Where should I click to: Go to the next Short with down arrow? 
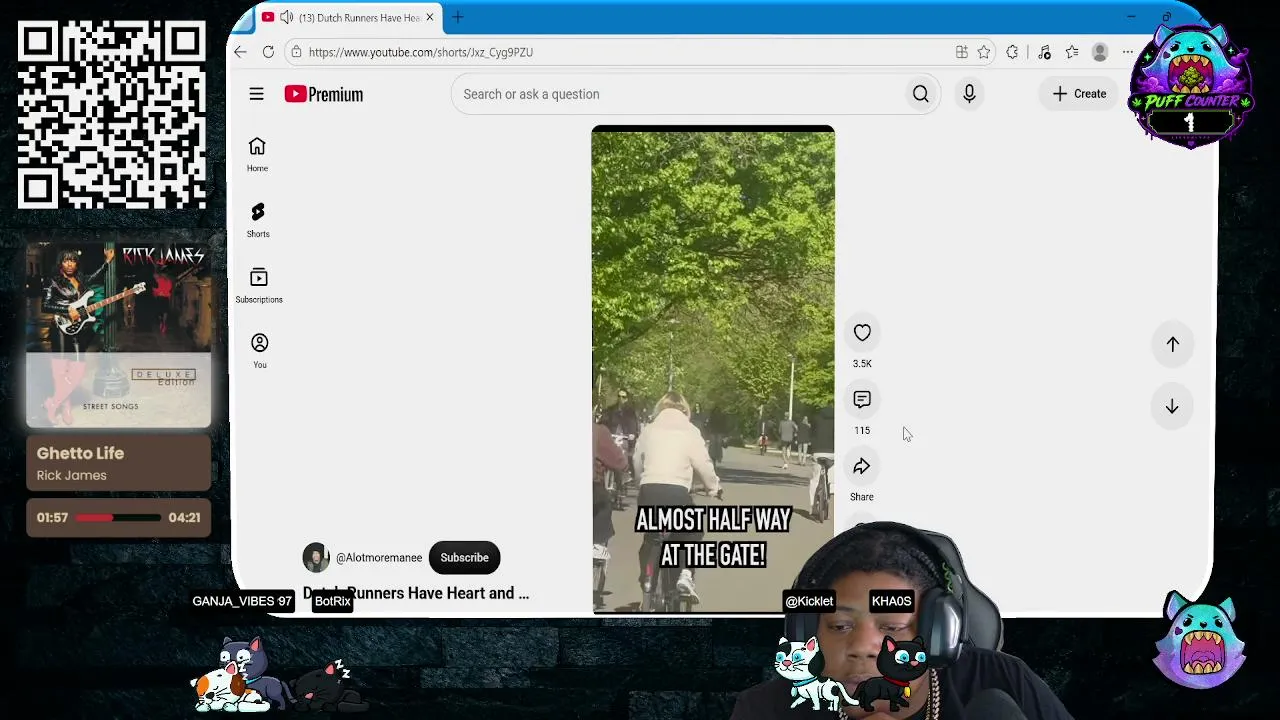click(1172, 407)
